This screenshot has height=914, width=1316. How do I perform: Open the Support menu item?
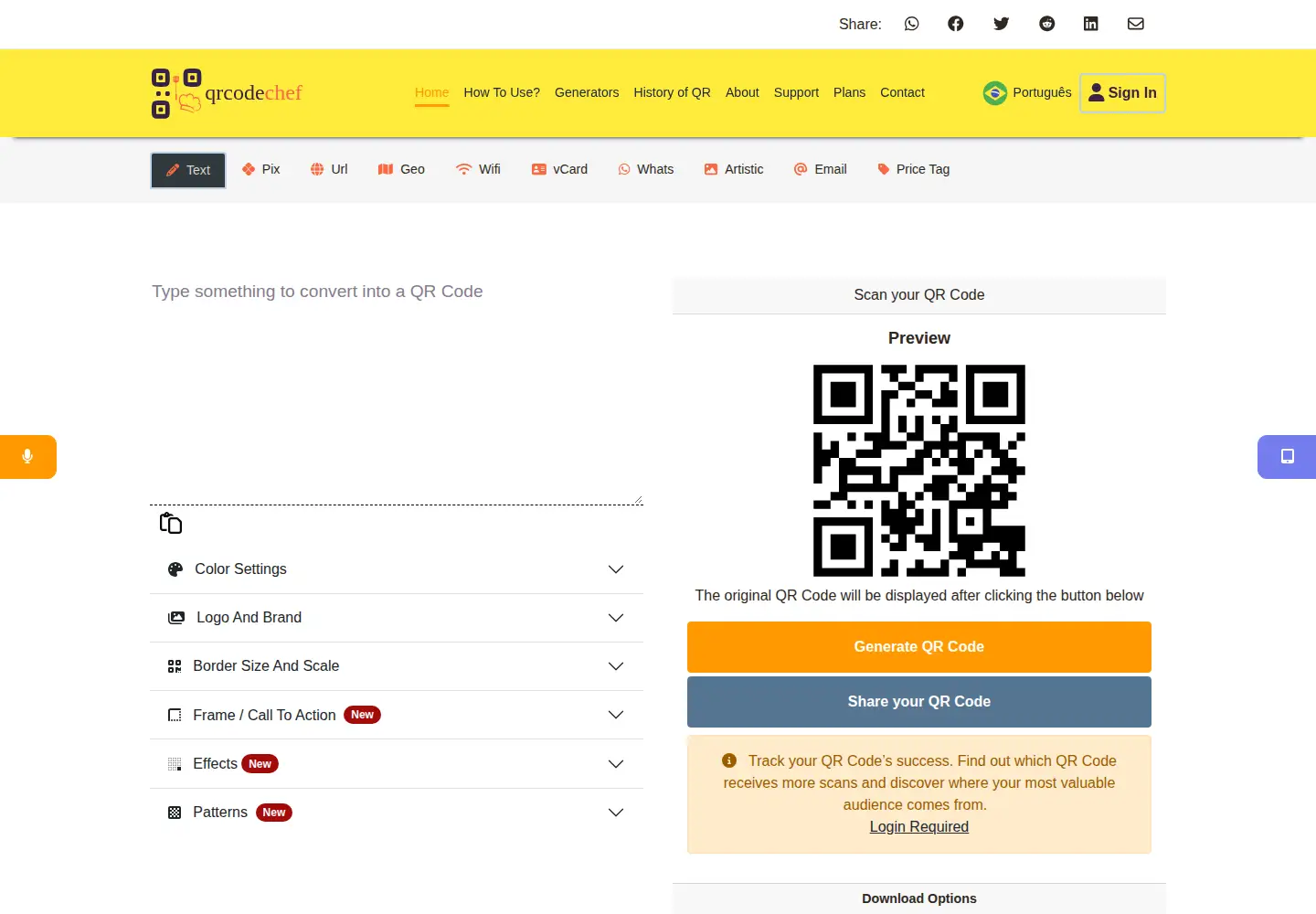click(x=796, y=92)
